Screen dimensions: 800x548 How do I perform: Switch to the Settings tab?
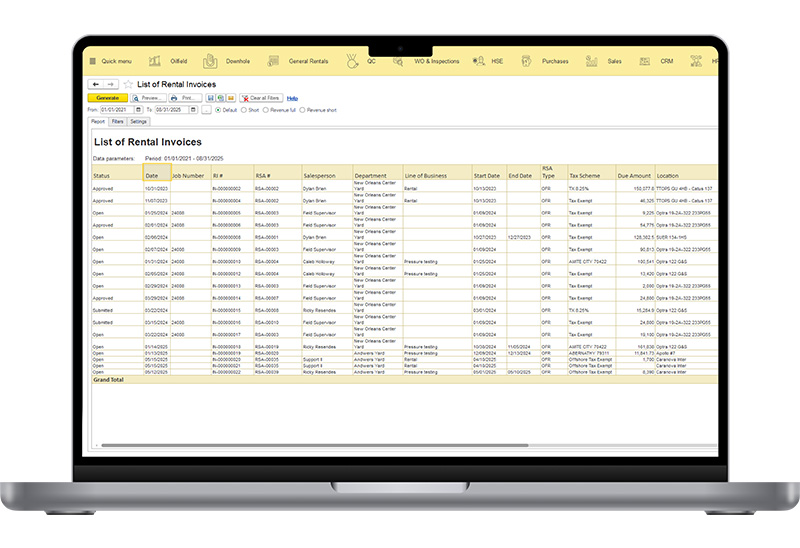click(x=138, y=121)
